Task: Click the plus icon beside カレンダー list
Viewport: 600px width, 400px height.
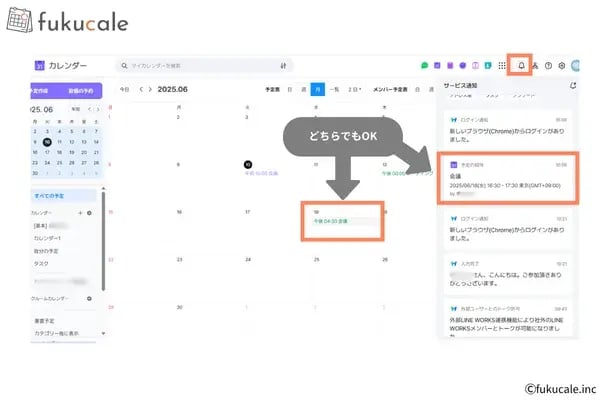Action: tap(80, 213)
